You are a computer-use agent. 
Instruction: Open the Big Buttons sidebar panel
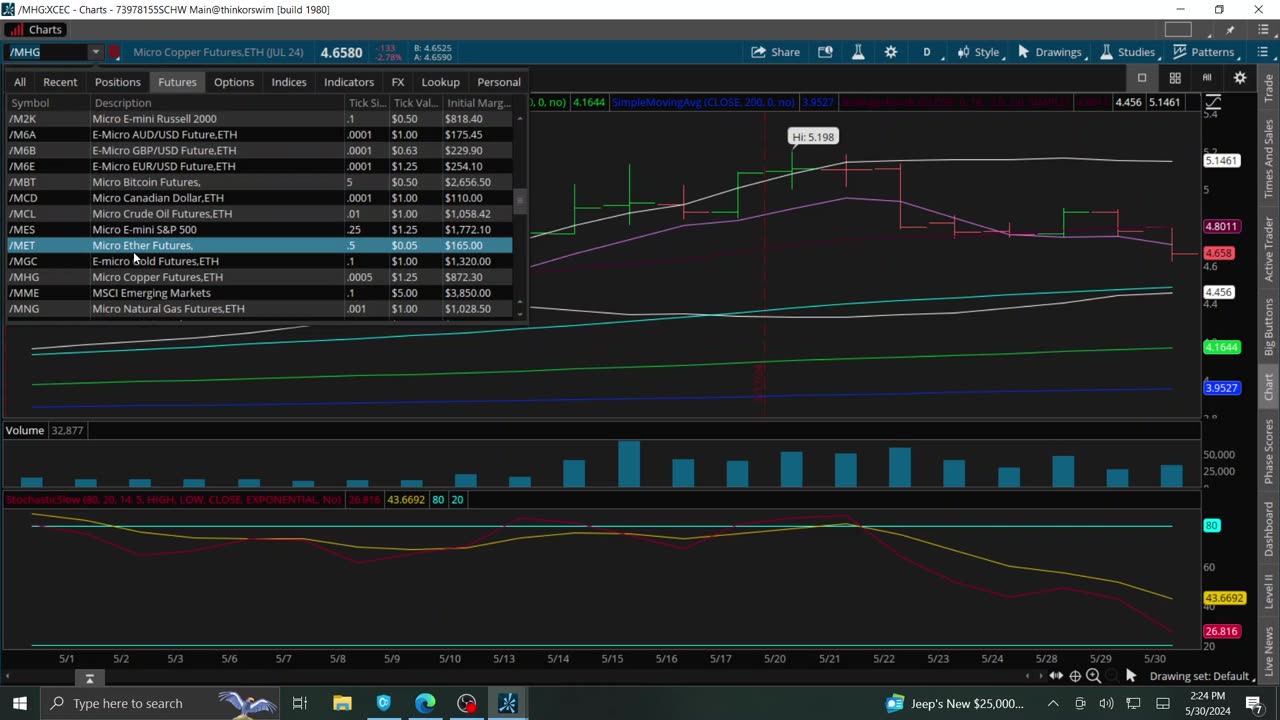click(x=1269, y=326)
